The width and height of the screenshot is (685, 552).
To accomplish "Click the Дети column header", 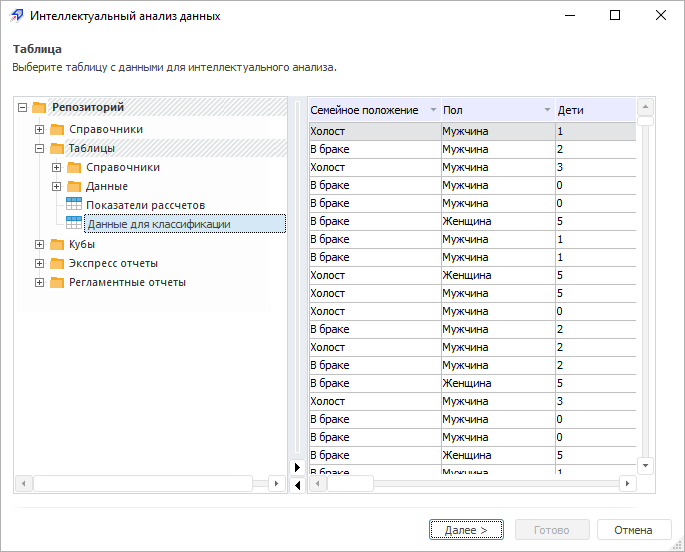I will [590, 110].
